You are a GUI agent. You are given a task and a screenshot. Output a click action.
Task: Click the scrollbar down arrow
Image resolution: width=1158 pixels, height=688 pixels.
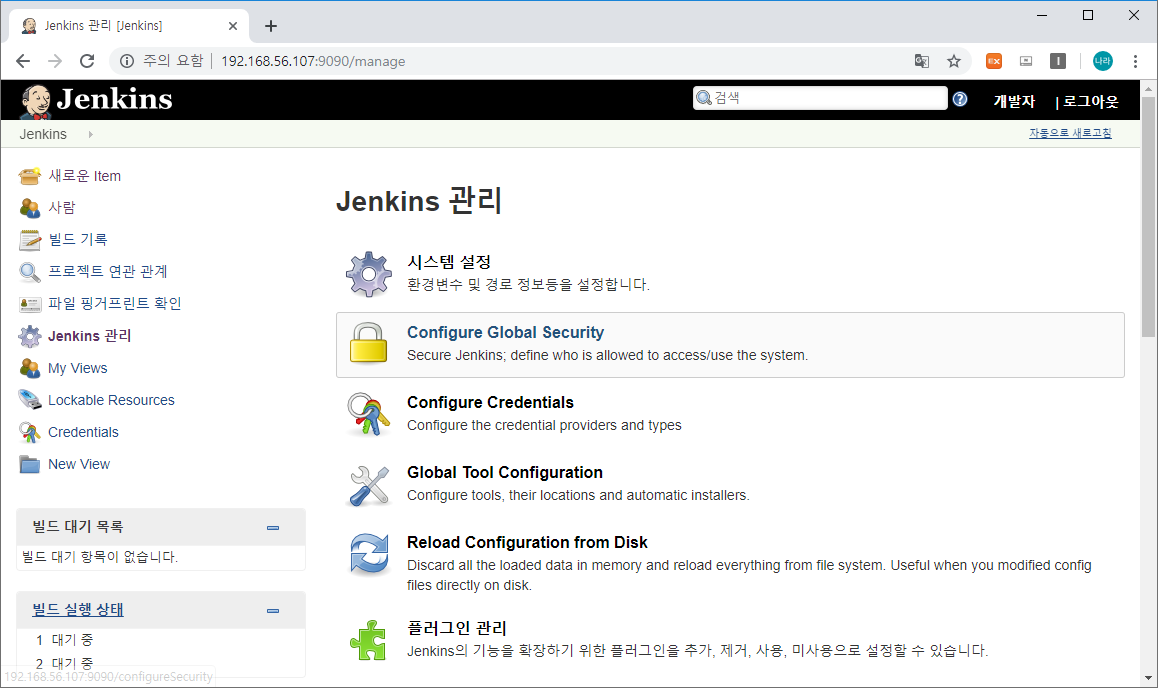tap(1148, 678)
